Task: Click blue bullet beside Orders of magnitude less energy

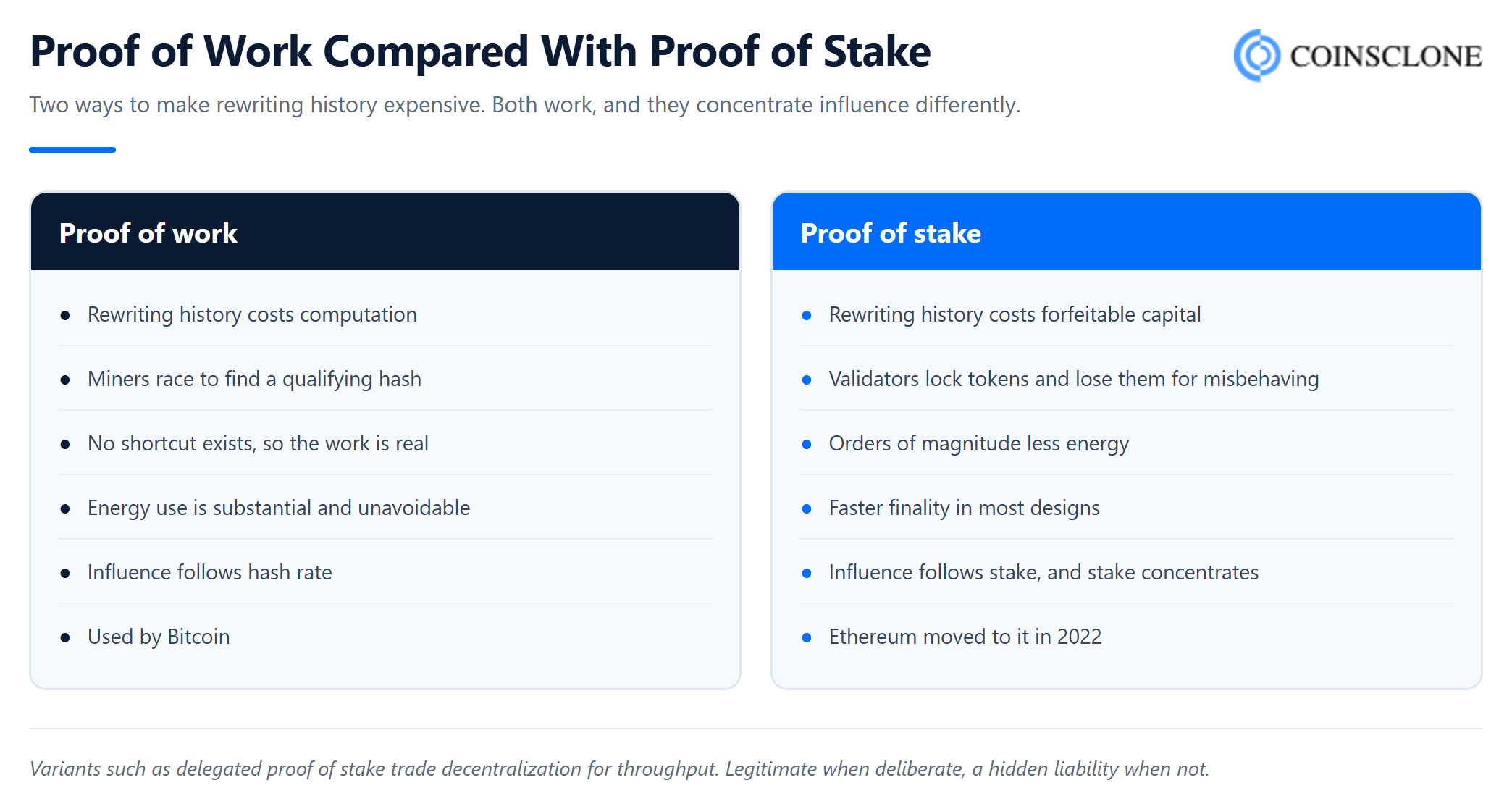Action: click(807, 444)
